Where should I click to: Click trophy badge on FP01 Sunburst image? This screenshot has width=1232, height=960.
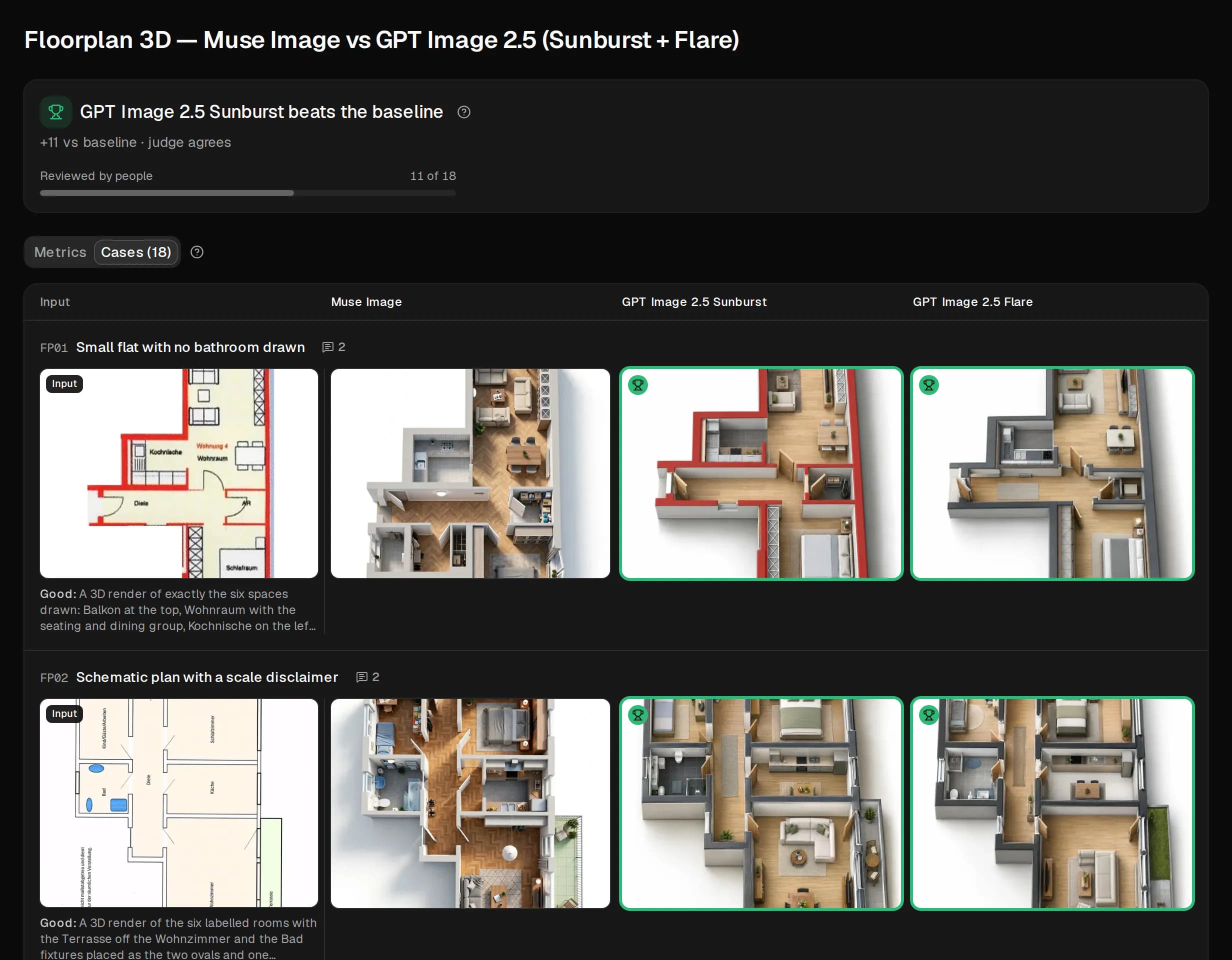(x=638, y=385)
